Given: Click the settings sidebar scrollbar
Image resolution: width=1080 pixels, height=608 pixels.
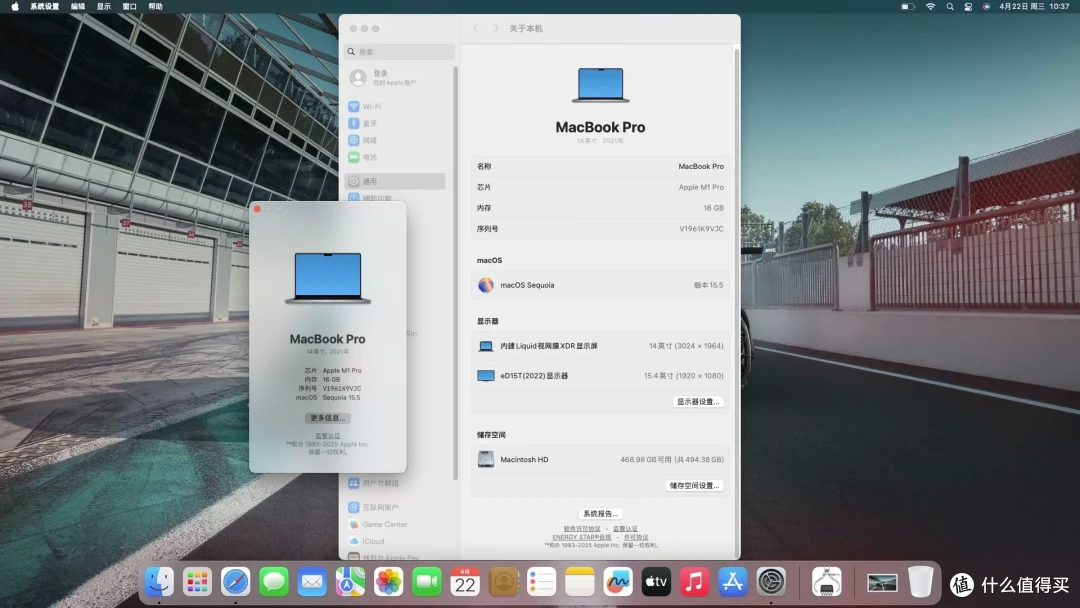Looking at the screenshot, I should 455,273.
